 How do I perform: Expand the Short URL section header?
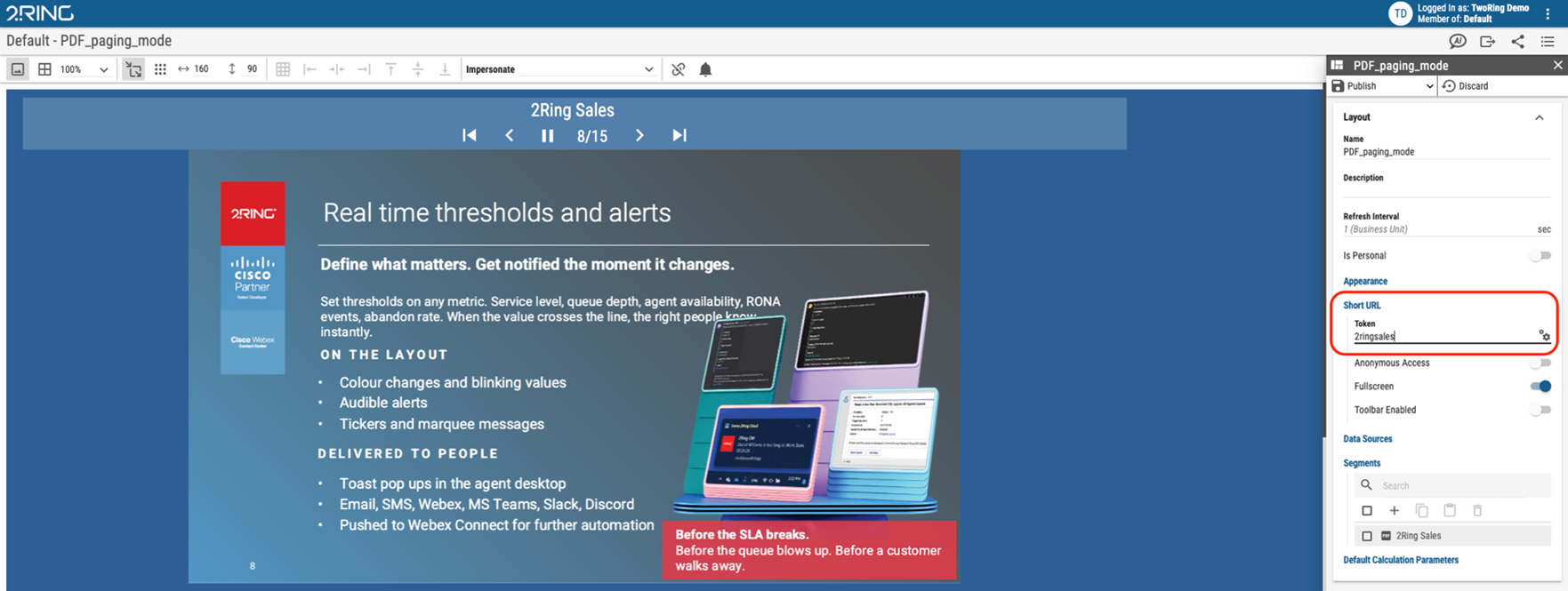tap(1362, 305)
